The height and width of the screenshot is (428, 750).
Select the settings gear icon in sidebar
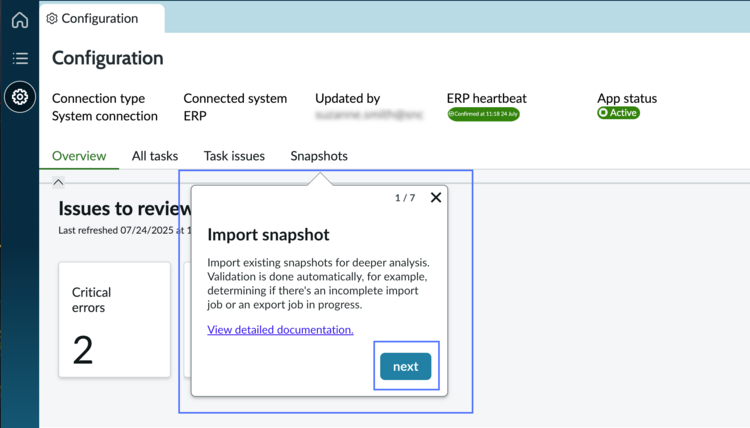tap(20, 97)
